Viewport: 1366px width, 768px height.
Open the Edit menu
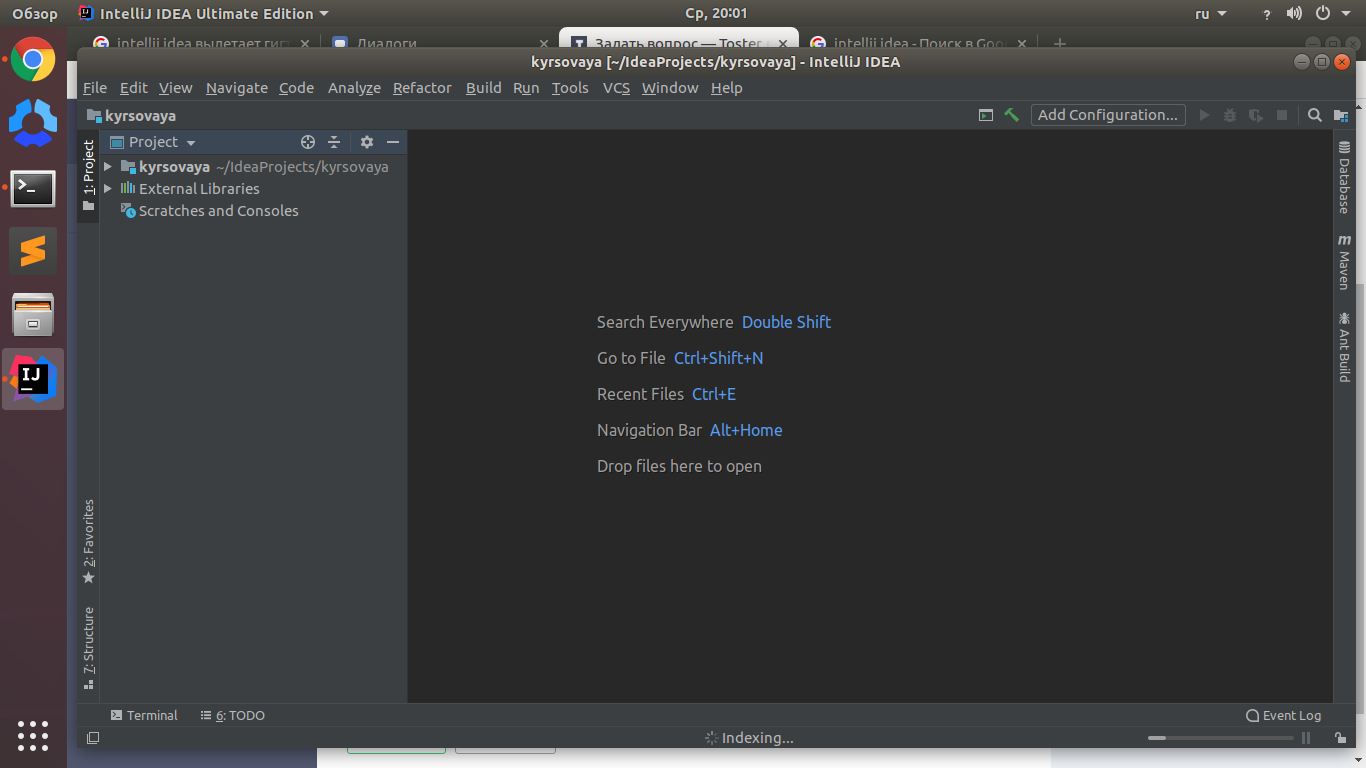(133, 88)
